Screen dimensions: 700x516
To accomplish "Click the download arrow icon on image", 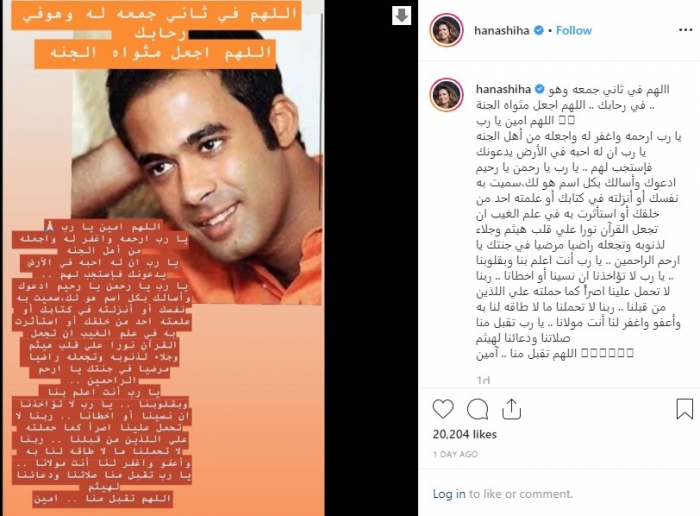I will pos(401,16).
